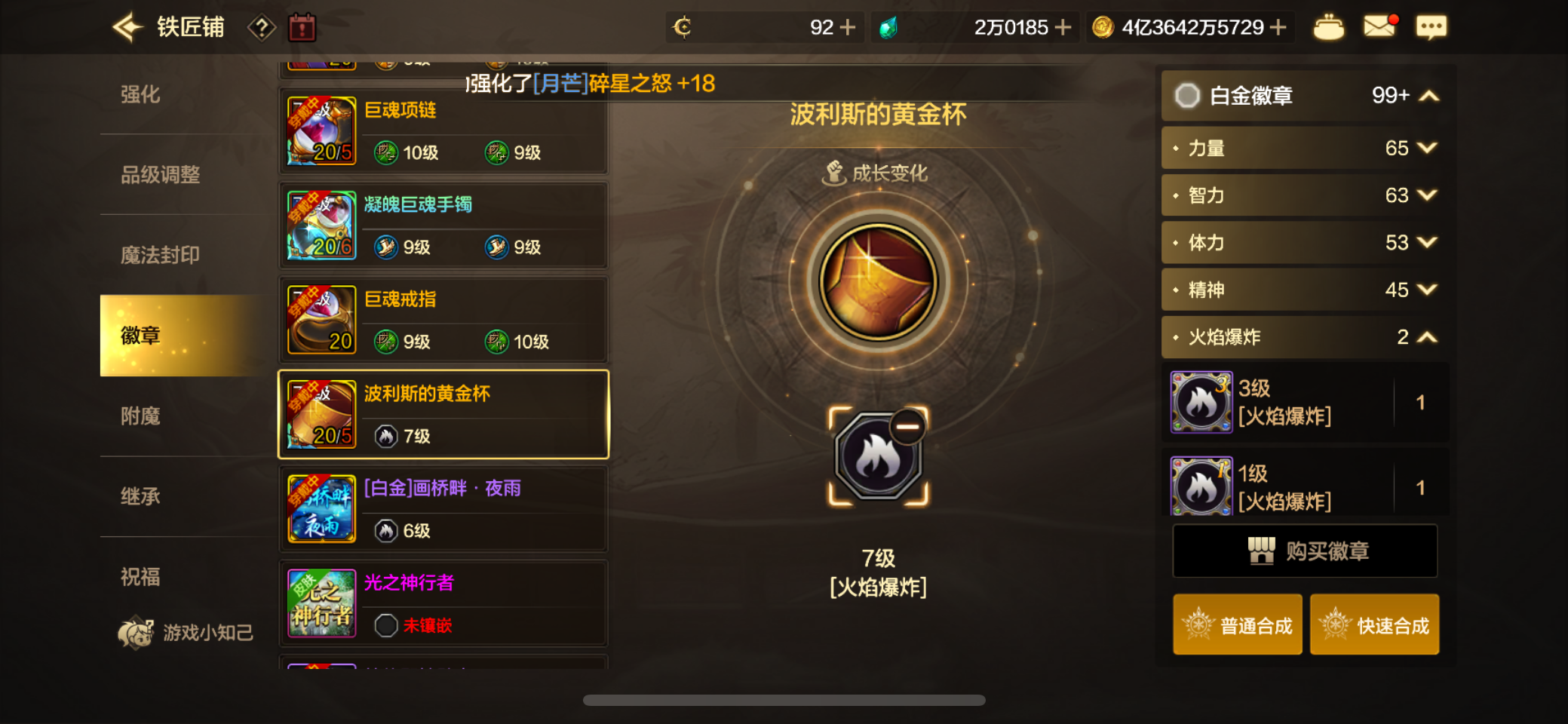Image resolution: width=1568 pixels, height=724 pixels.
Task: Open the mail envelope icon
Action: tap(1380, 26)
